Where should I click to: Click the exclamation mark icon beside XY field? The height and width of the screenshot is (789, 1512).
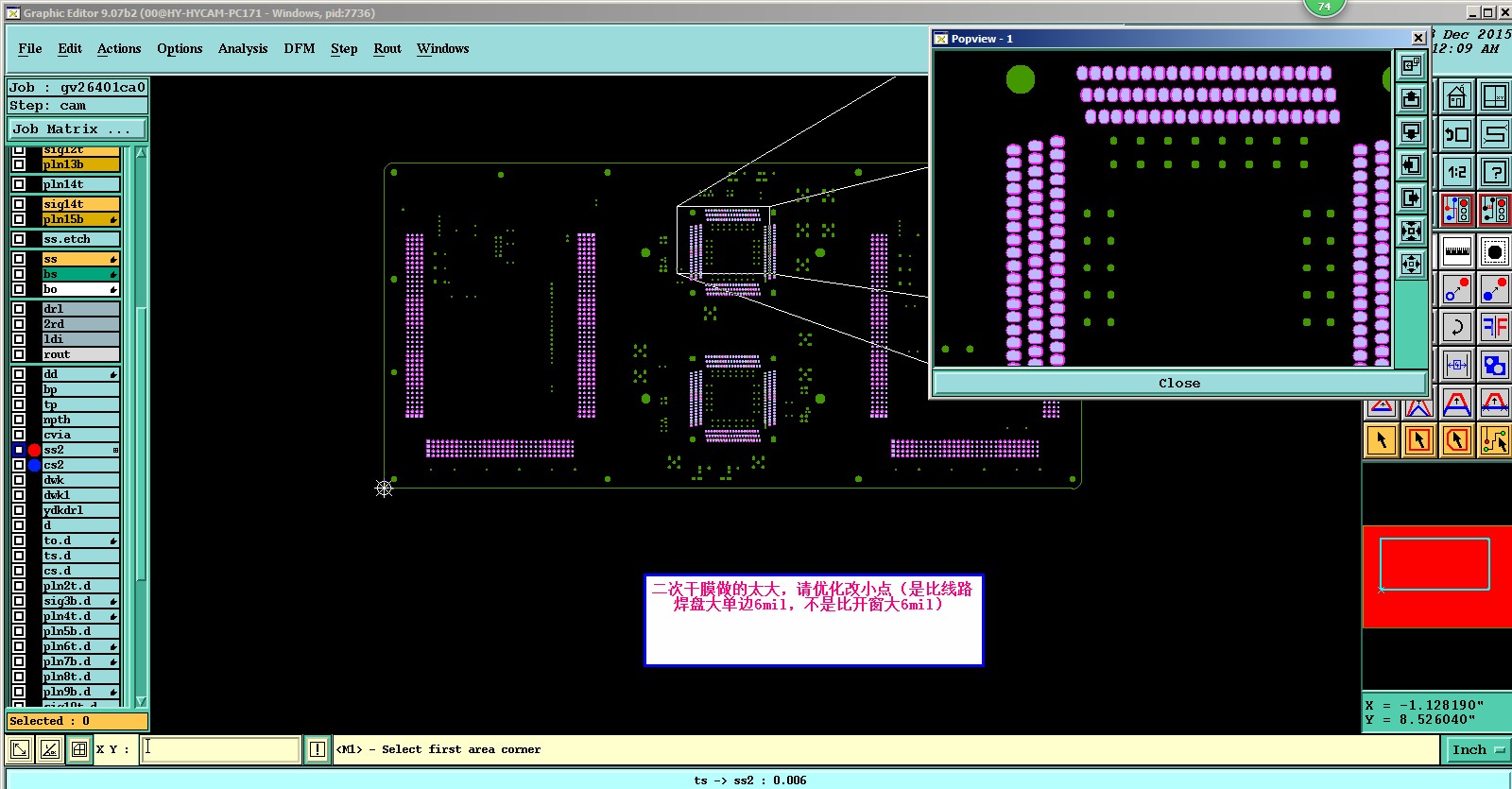click(x=318, y=749)
